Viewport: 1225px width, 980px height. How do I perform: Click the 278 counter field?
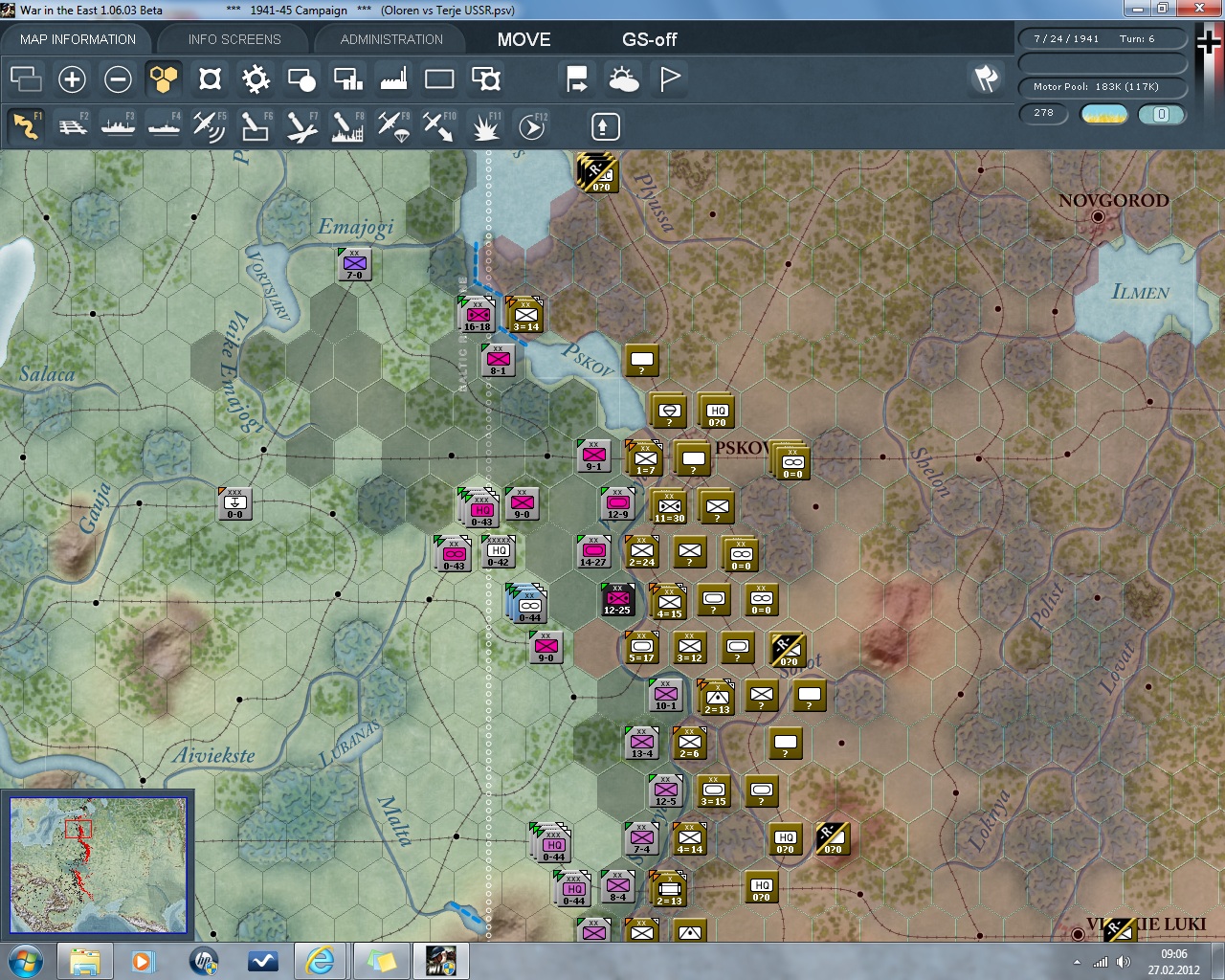tap(1044, 113)
